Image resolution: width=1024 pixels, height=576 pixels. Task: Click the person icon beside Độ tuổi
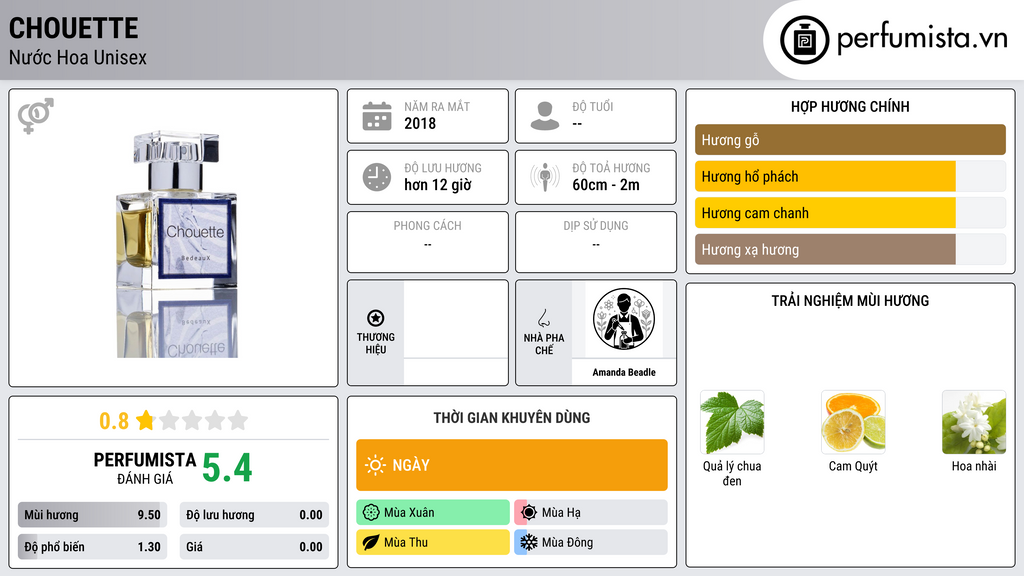click(x=545, y=116)
